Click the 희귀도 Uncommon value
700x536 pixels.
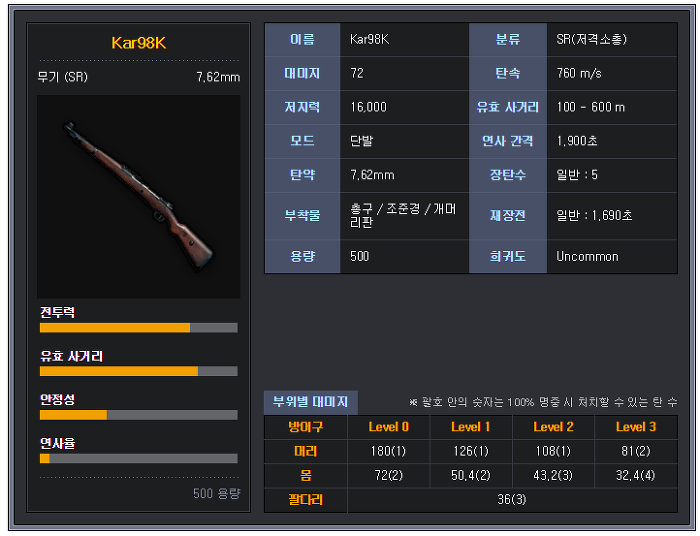[x=587, y=257]
